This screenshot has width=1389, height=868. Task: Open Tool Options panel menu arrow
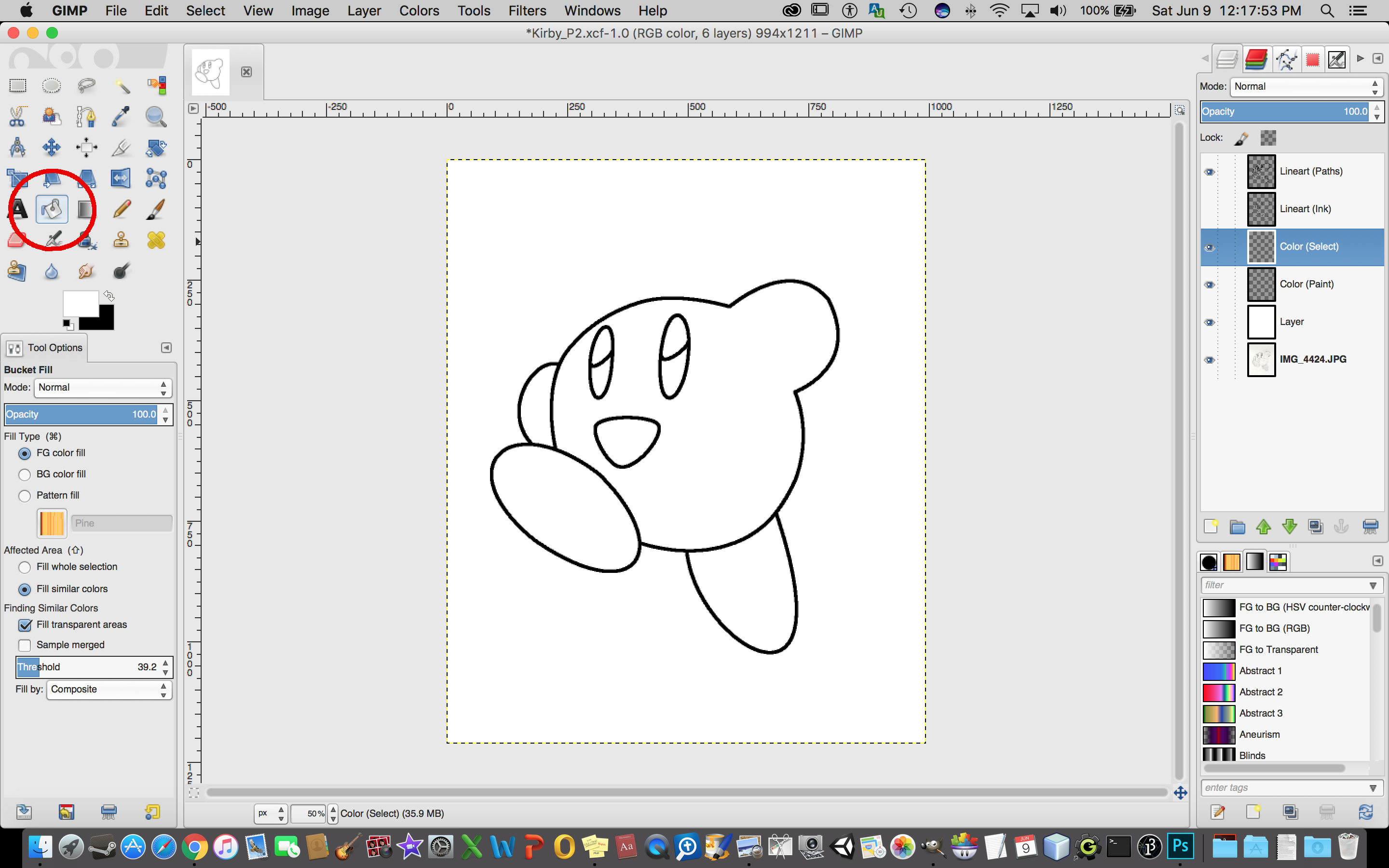pos(166,348)
